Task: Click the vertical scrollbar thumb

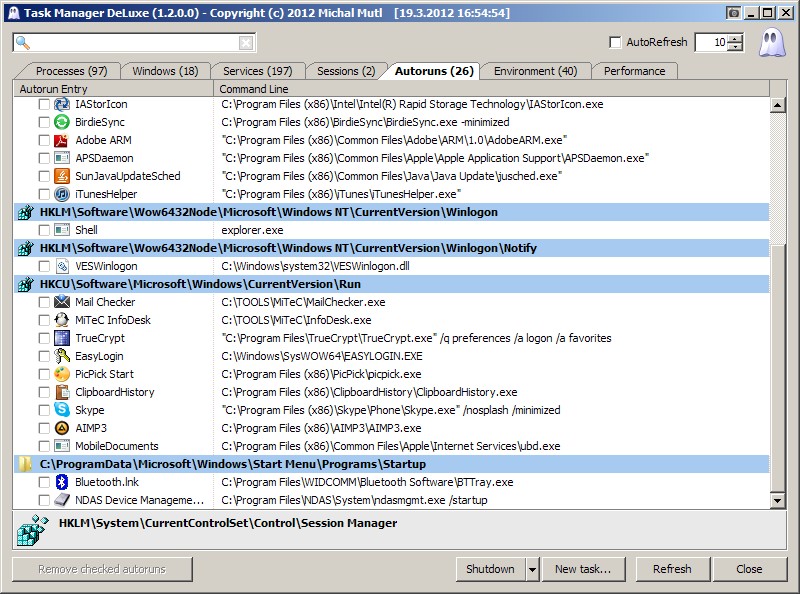Action: point(777,367)
